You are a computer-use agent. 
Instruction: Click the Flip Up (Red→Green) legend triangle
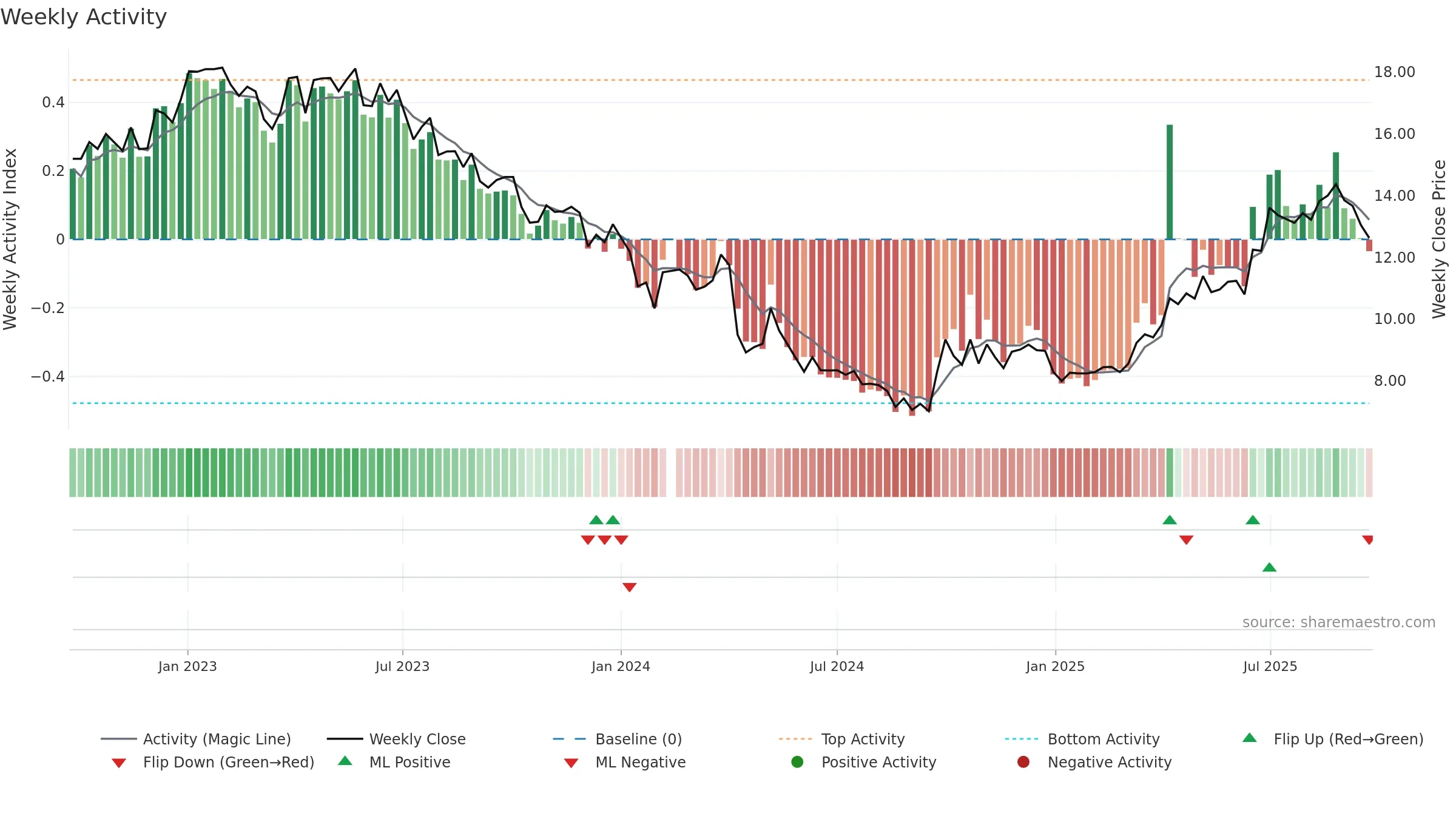tap(1250, 738)
